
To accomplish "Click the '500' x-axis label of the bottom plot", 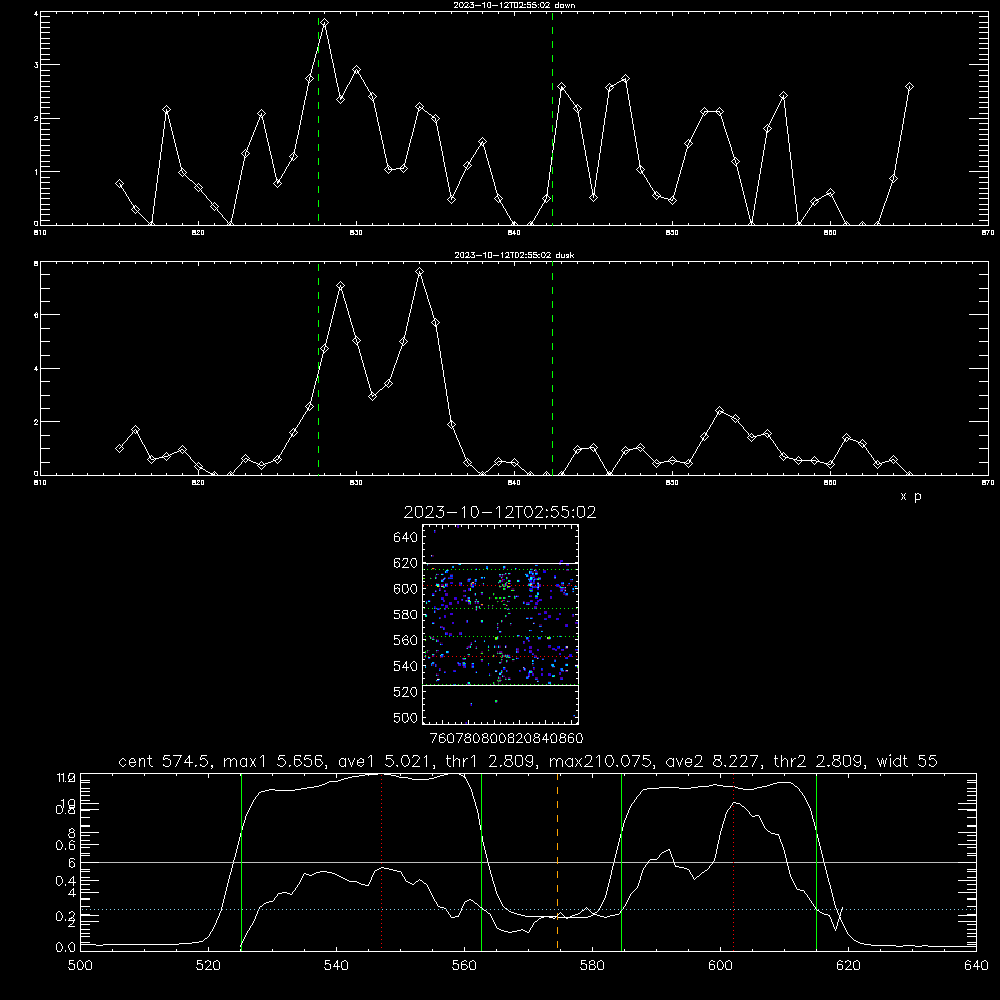I will [80, 966].
